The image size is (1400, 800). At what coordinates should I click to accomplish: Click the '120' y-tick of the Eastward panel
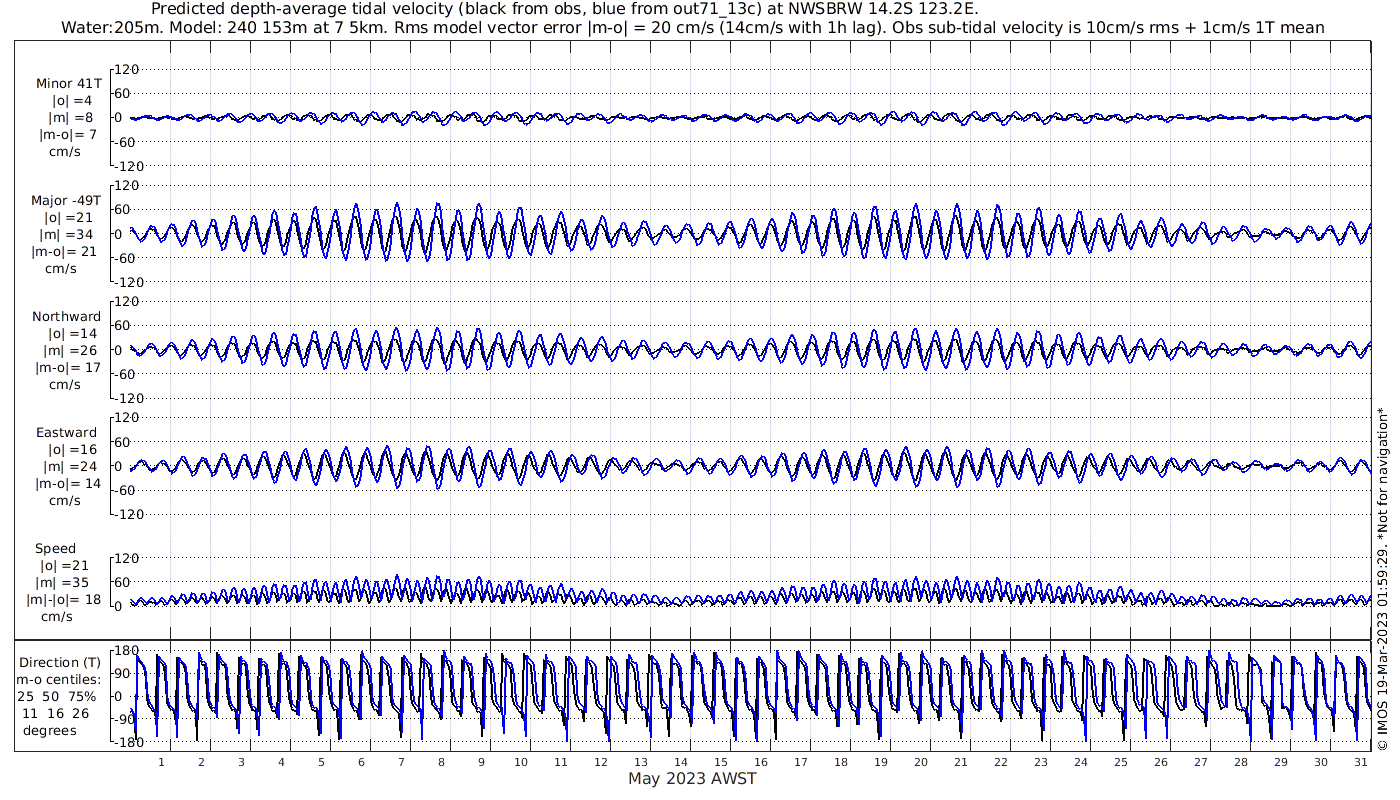[126, 418]
